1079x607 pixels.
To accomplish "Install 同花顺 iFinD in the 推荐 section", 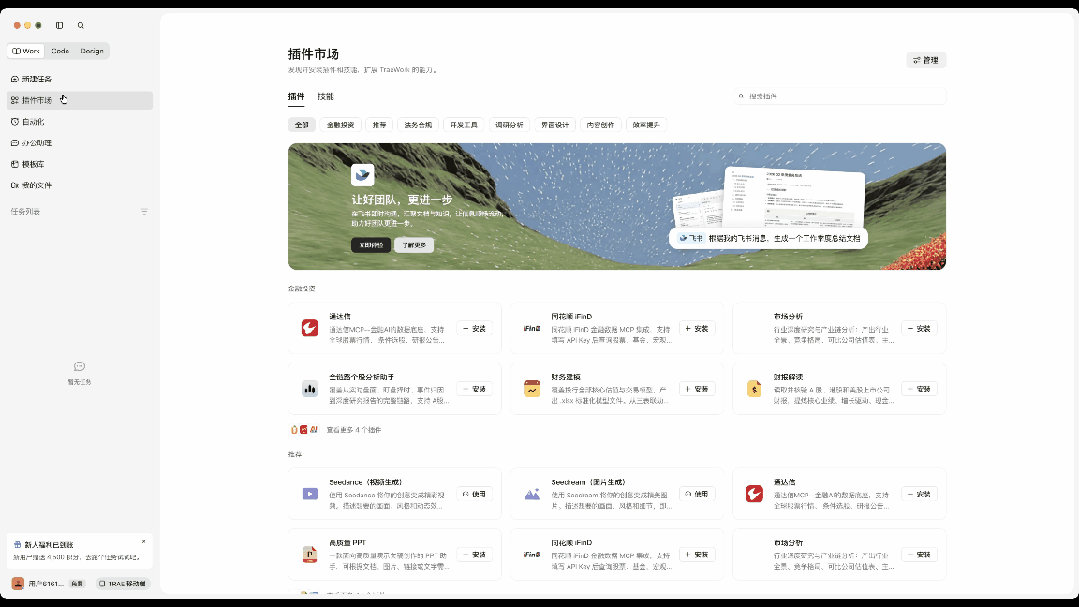I will coord(696,555).
